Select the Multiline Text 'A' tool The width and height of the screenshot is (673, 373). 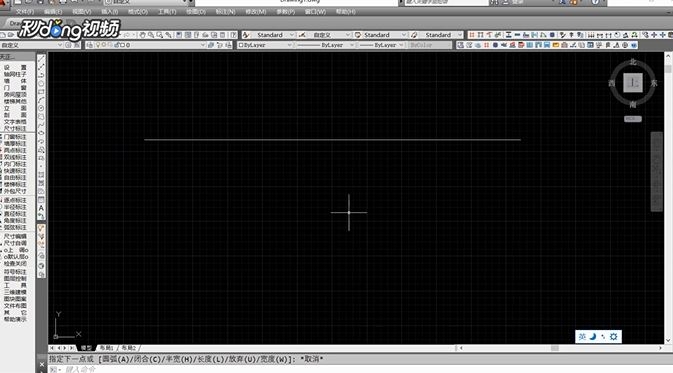point(42,208)
